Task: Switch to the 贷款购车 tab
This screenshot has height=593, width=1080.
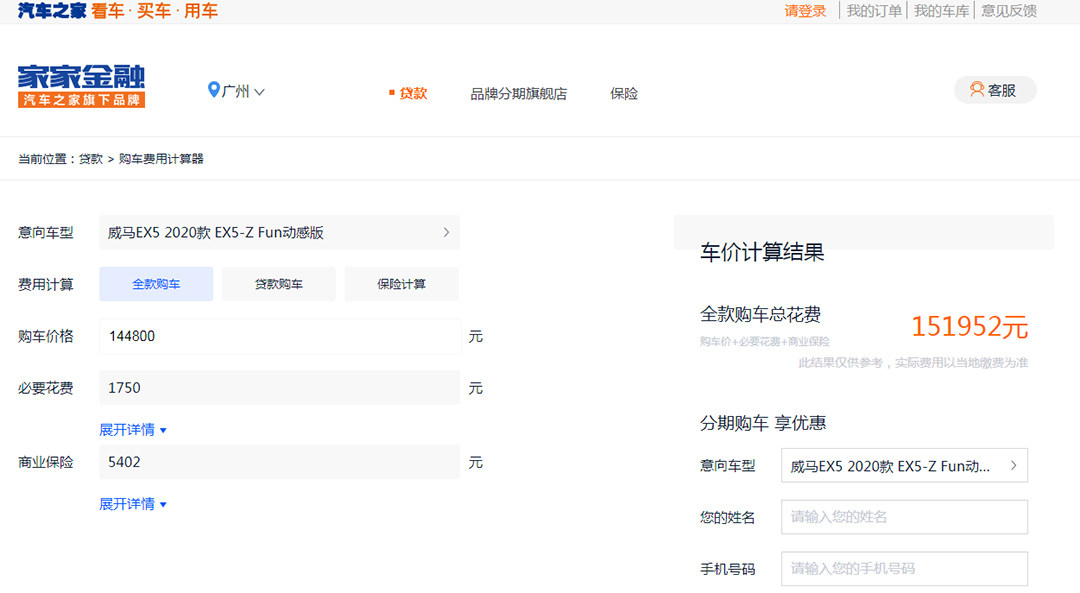Action: coord(278,284)
